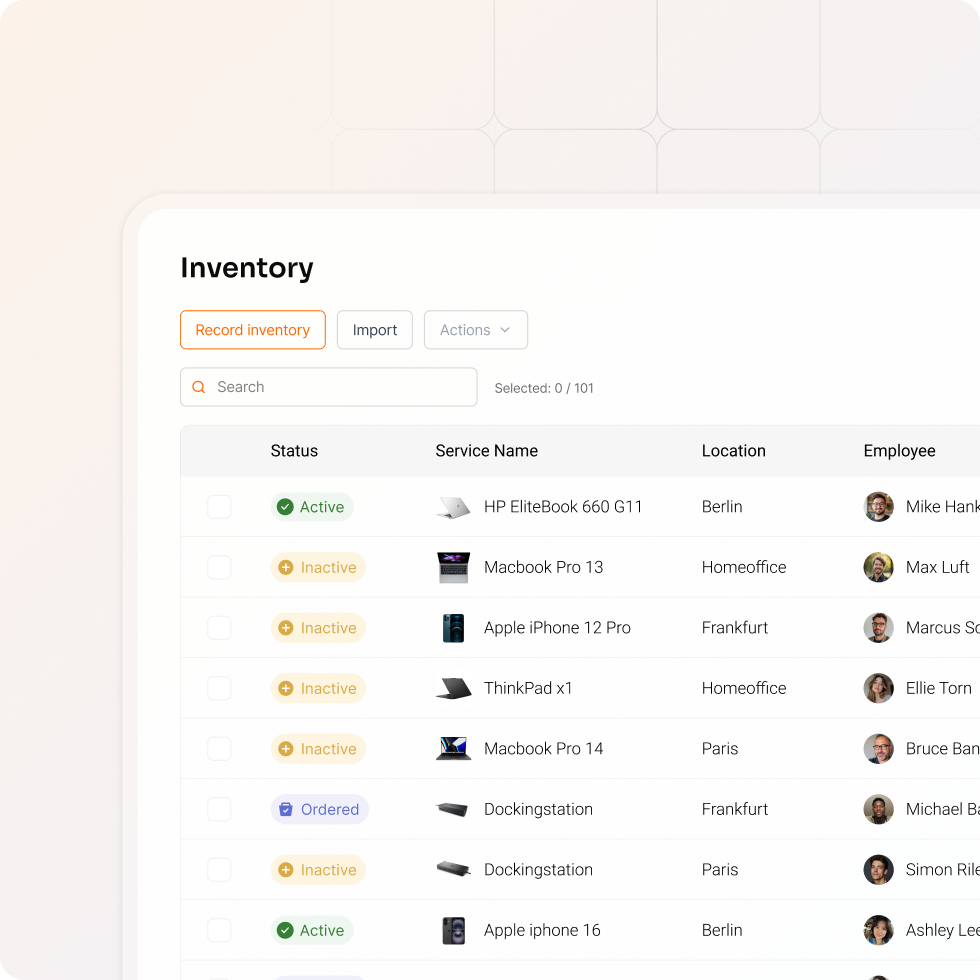Click the Macbook Pro 13 name
This screenshot has height=980, width=980.
click(x=543, y=568)
